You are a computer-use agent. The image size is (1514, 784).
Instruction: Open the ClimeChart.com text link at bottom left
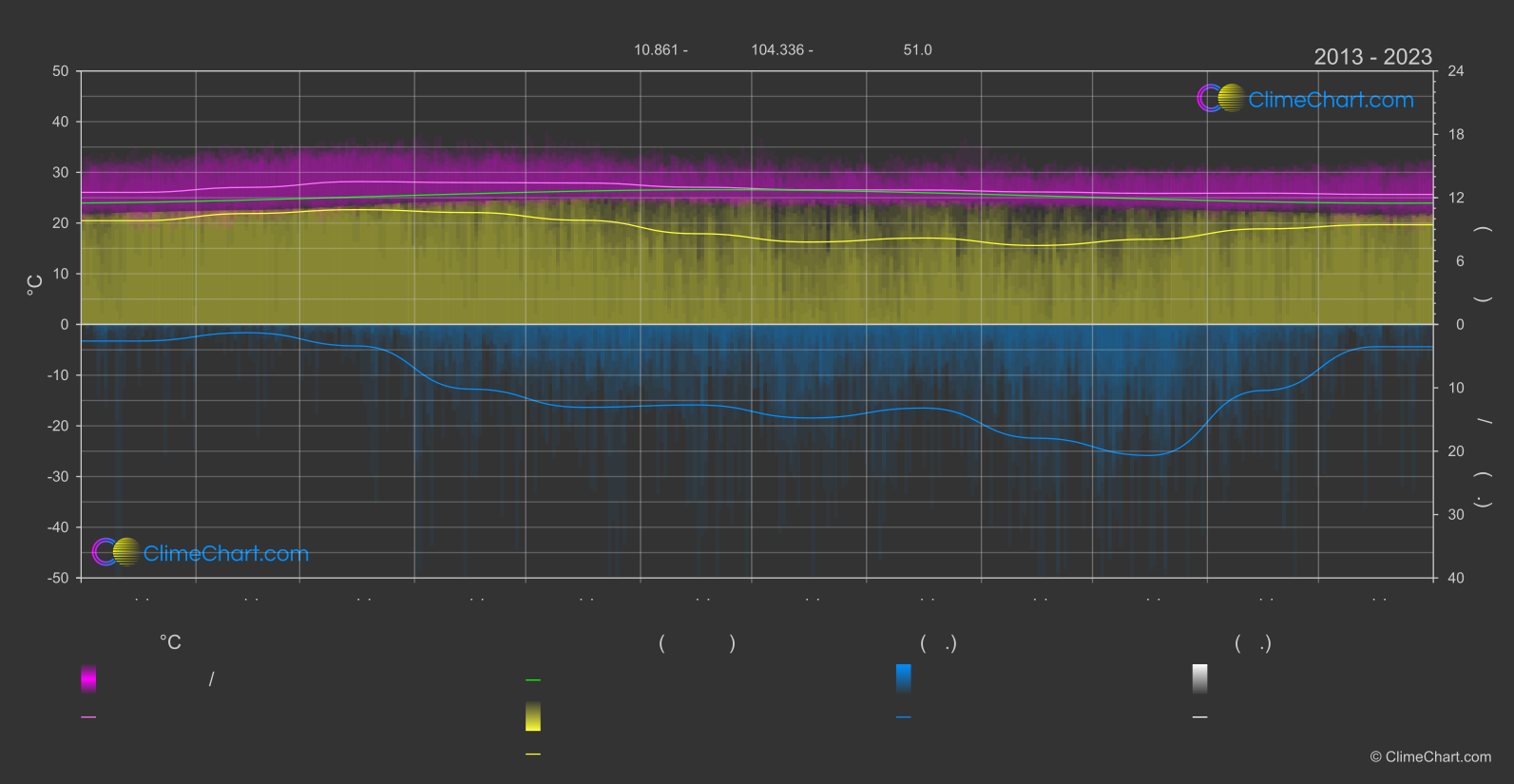pos(226,553)
